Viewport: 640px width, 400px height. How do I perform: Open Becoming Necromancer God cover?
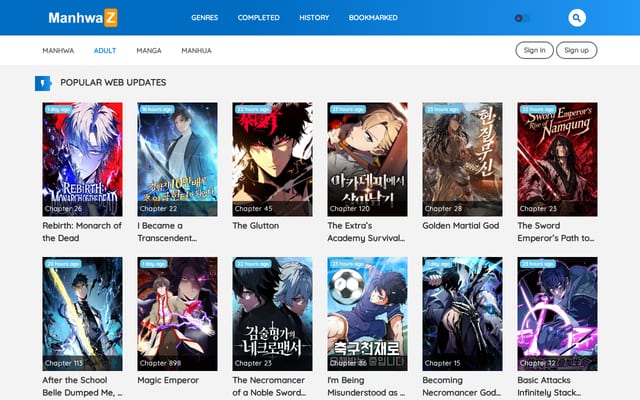point(462,313)
